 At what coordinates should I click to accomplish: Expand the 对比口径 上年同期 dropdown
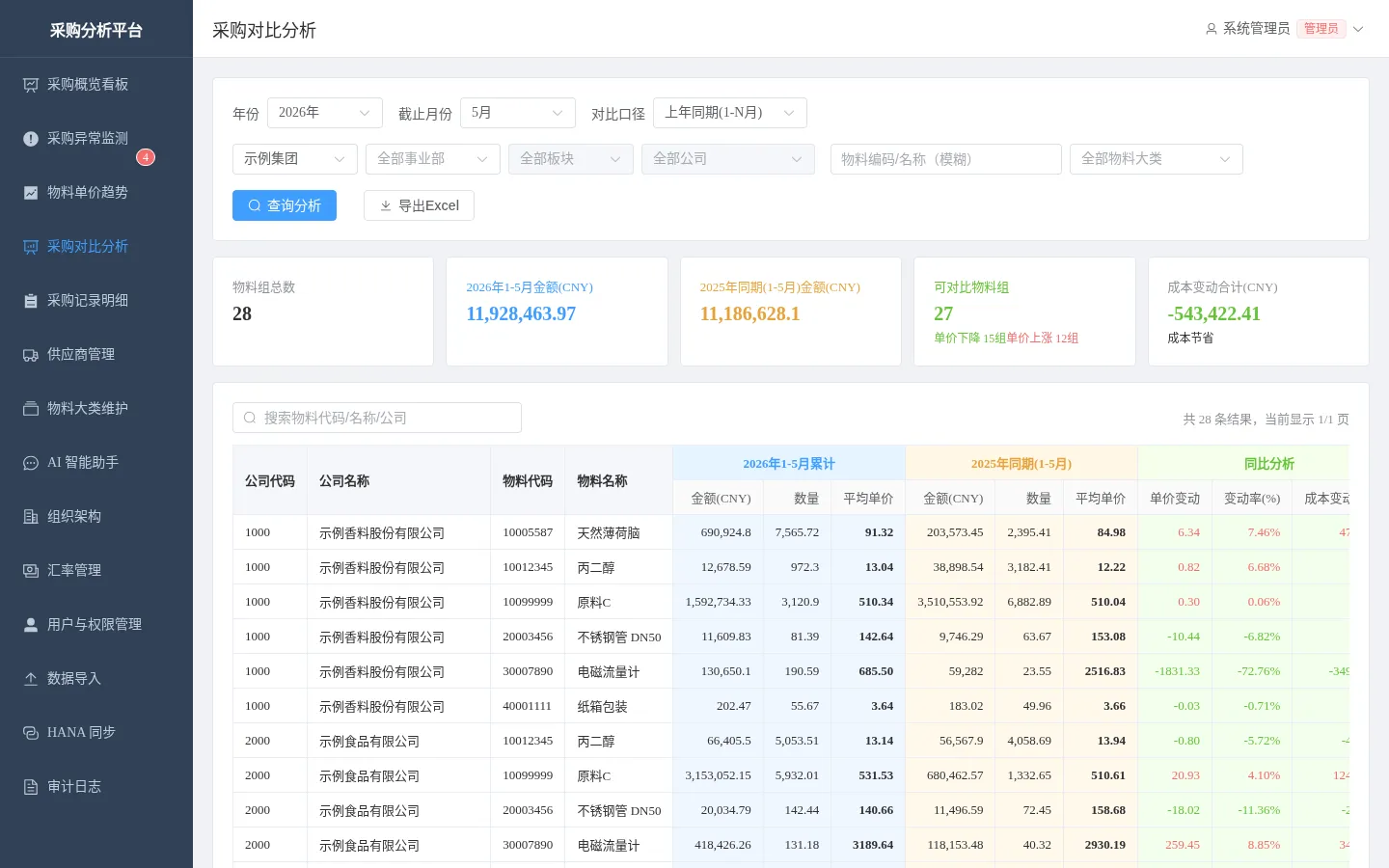coord(730,113)
